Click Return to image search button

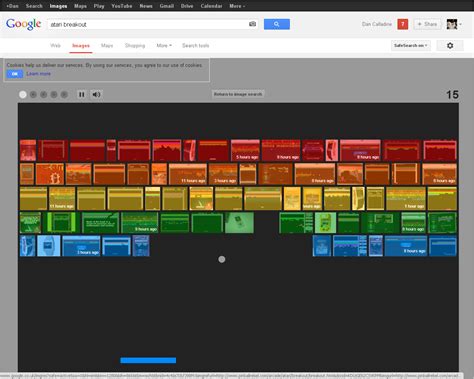pyautogui.click(x=238, y=94)
